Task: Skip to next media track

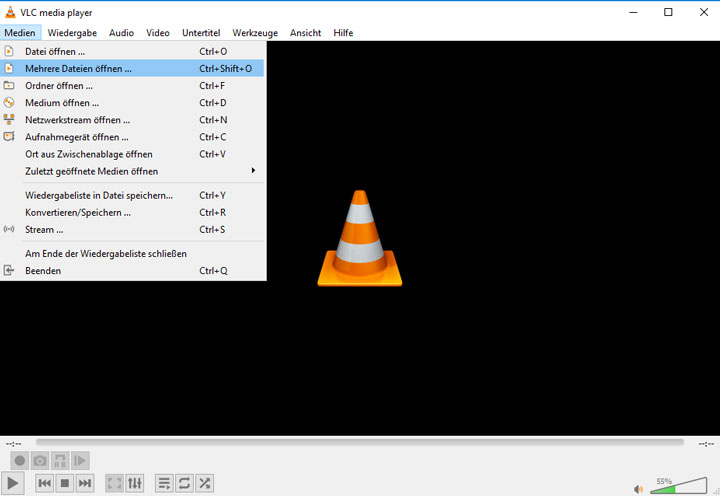Action: tap(85, 483)
